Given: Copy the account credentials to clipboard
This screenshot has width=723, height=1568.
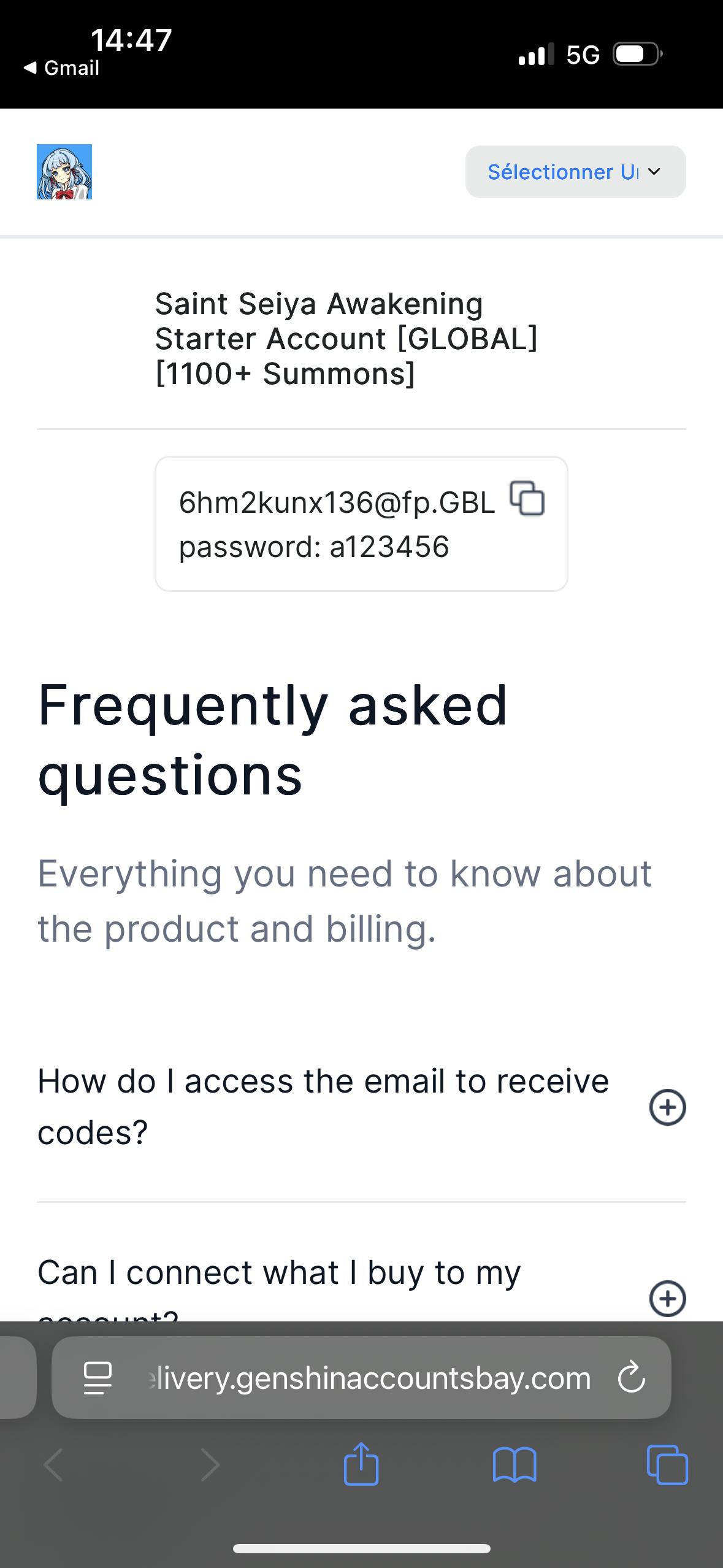Looking at the screenshot, I should point(527,499).
